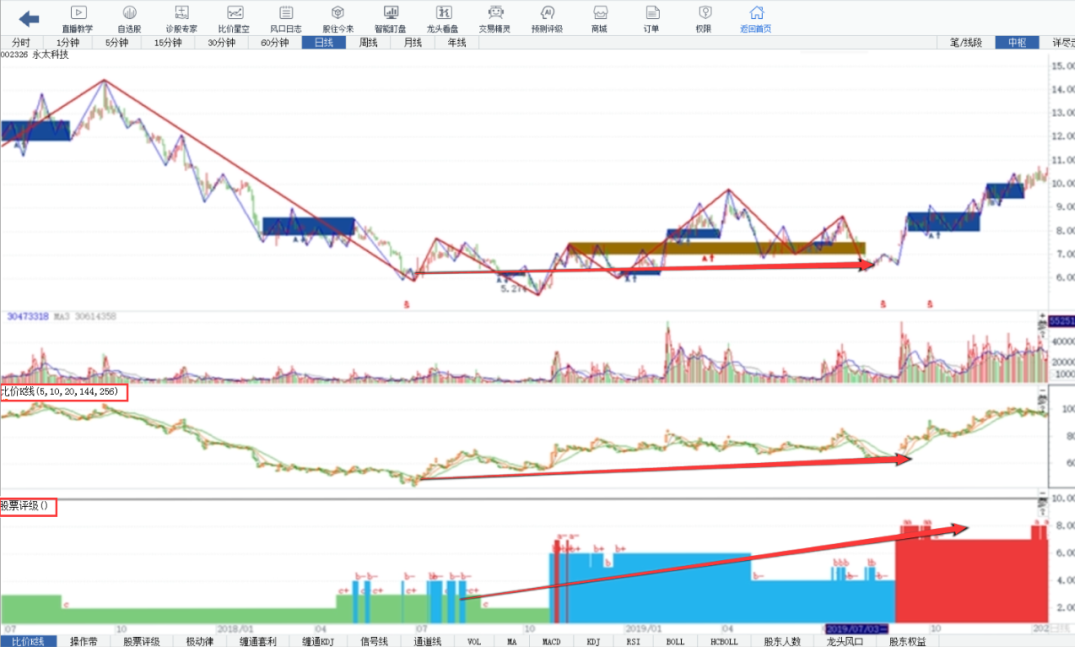Screen dimensions: 1075x647
Task: Toggle the 中枢 overlay button
Action: click(x=1017, y=43)
